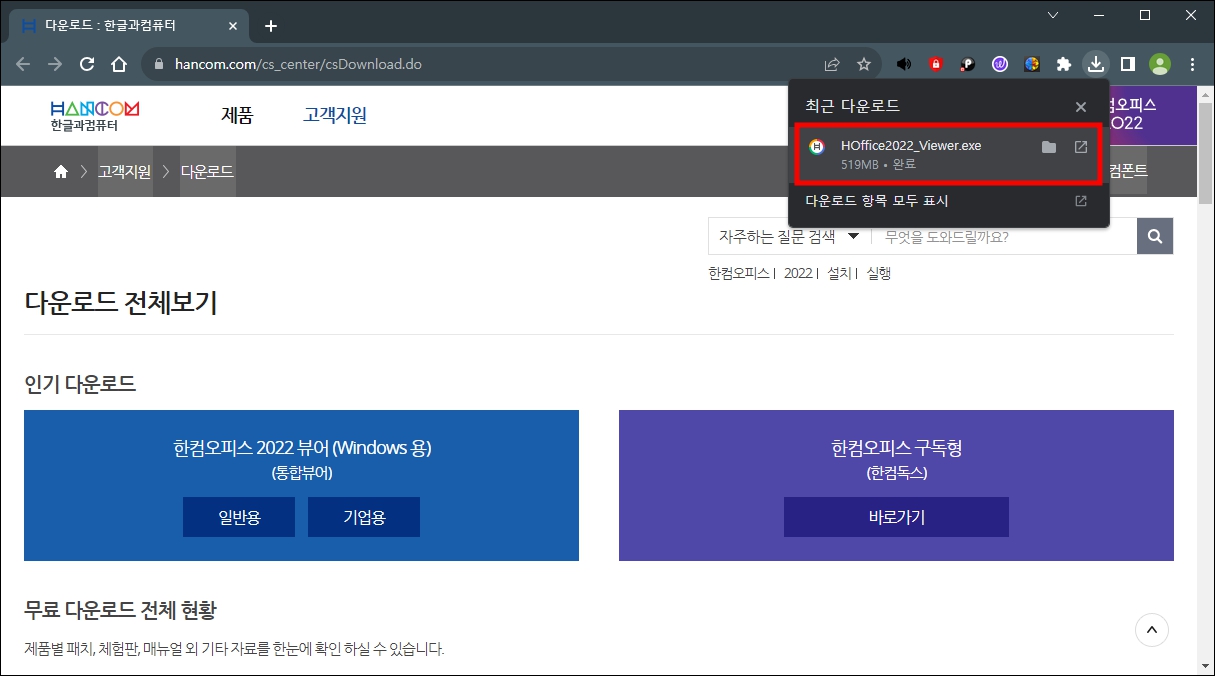Open the browser side panel

[1128, 64]
